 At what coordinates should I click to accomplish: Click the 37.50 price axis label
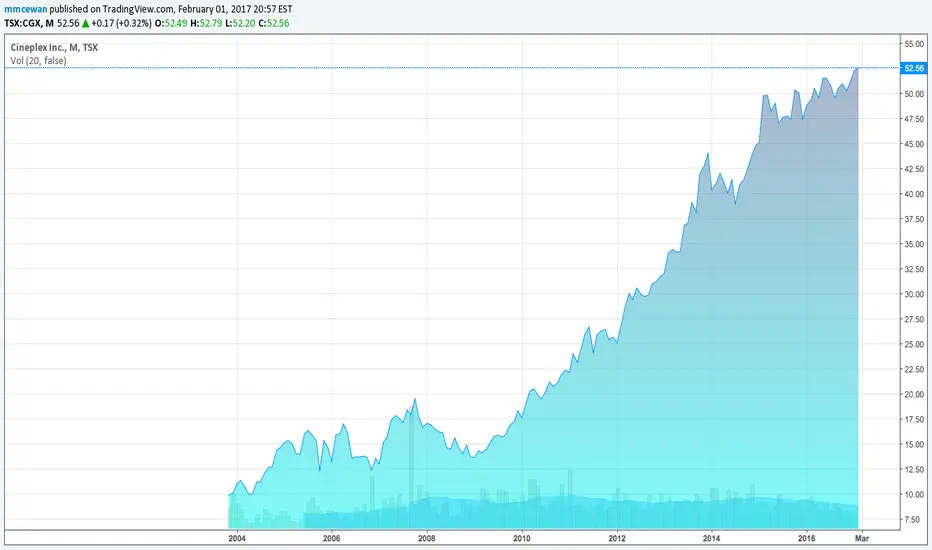coord(914,219)
